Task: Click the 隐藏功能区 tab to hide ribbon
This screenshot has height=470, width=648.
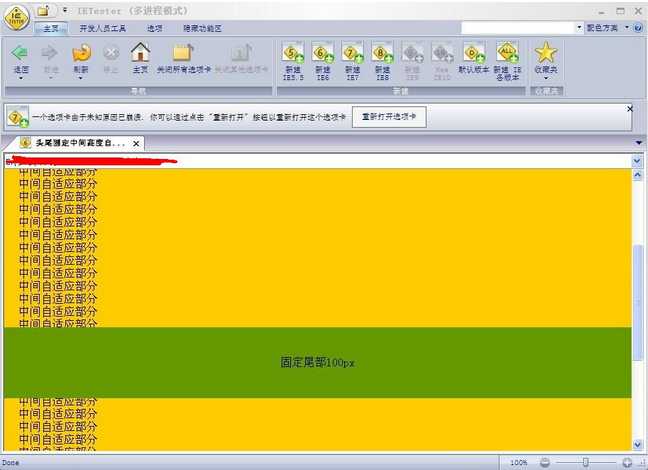Action: coord(202,28)
